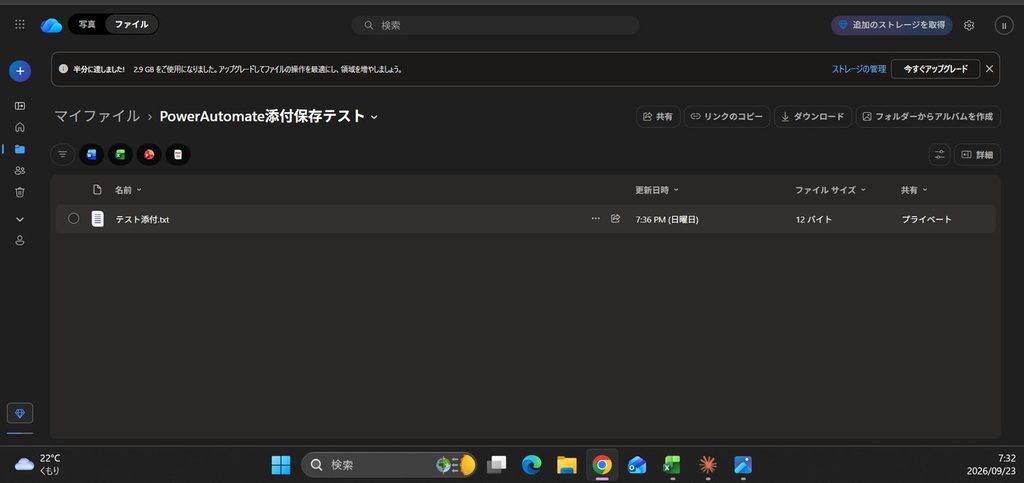Filter by PowerPoint files icon
The height and width of the screenshot is (483, 1024).
(149, 155)
